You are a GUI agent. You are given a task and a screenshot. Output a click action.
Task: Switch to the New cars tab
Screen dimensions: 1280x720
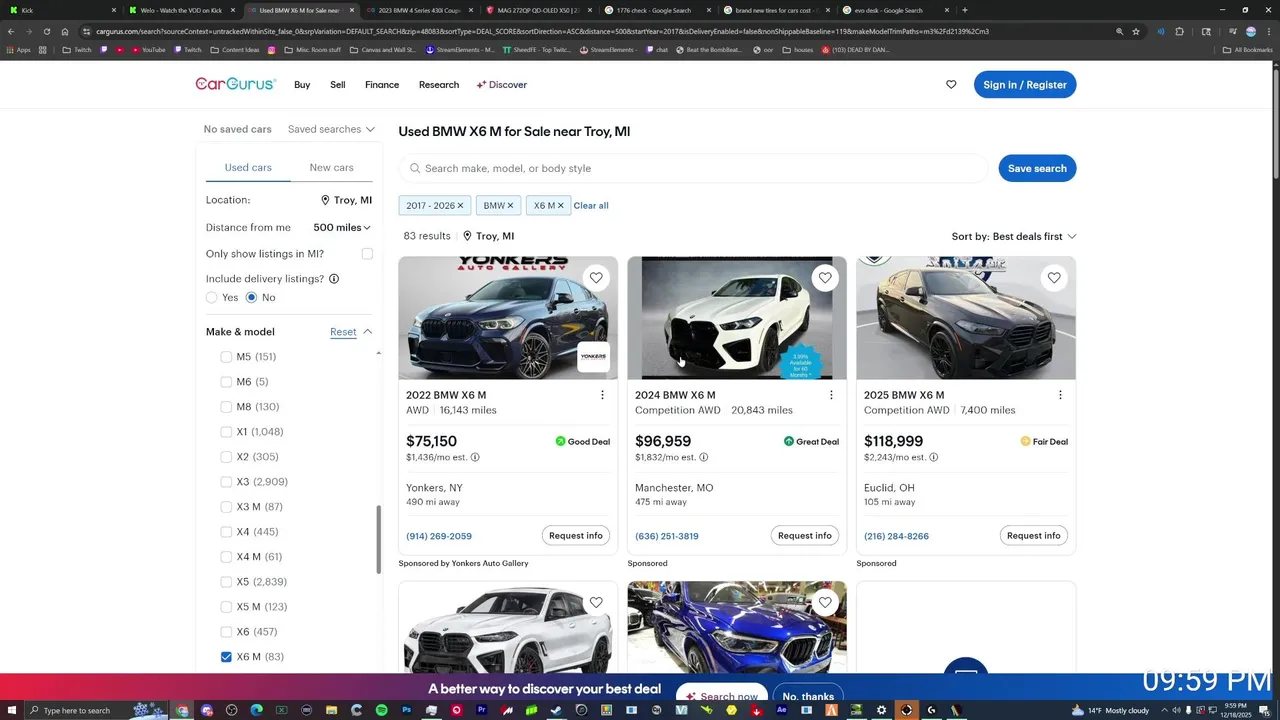(331, 168)
